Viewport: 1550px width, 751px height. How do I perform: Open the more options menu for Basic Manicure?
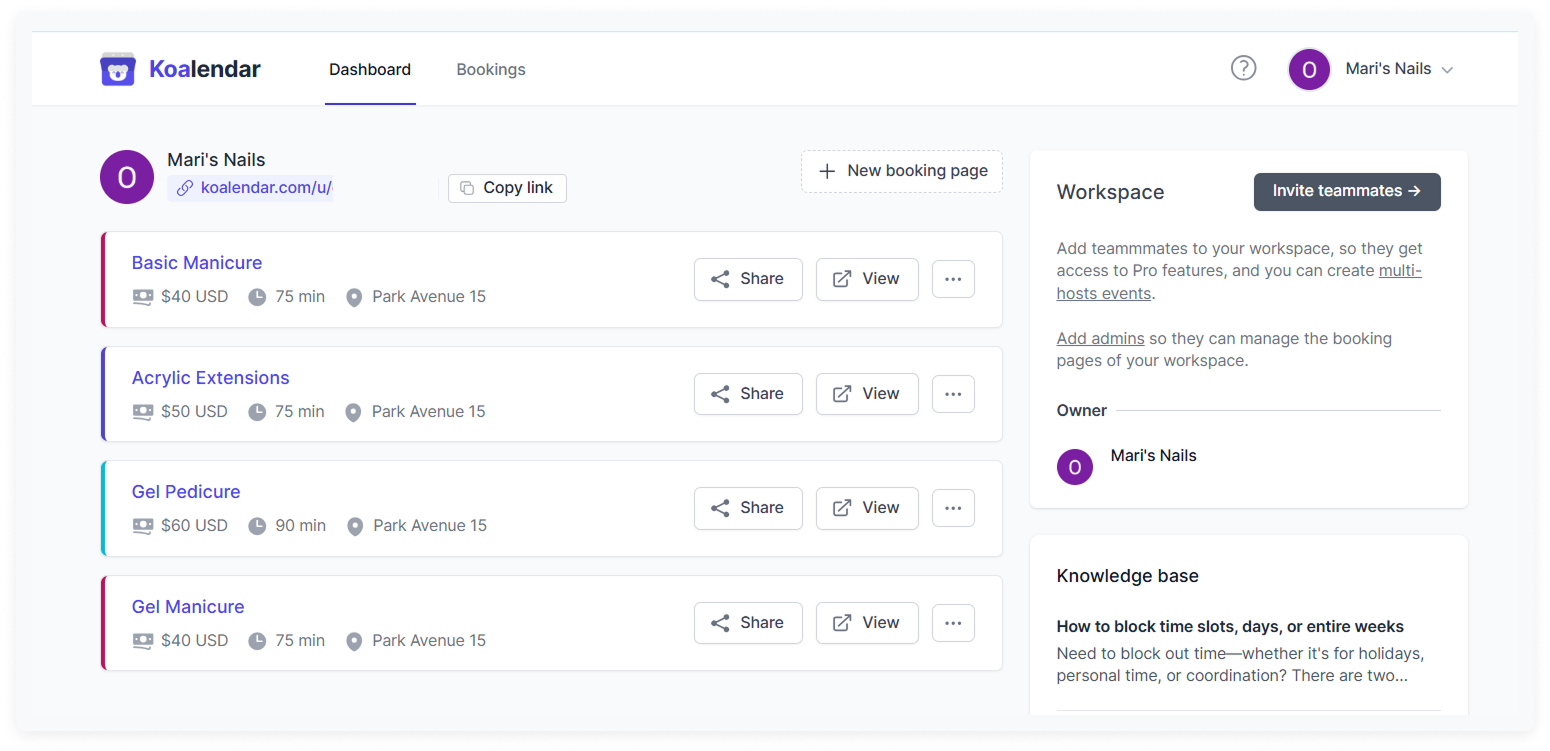[x=953, y=279]
